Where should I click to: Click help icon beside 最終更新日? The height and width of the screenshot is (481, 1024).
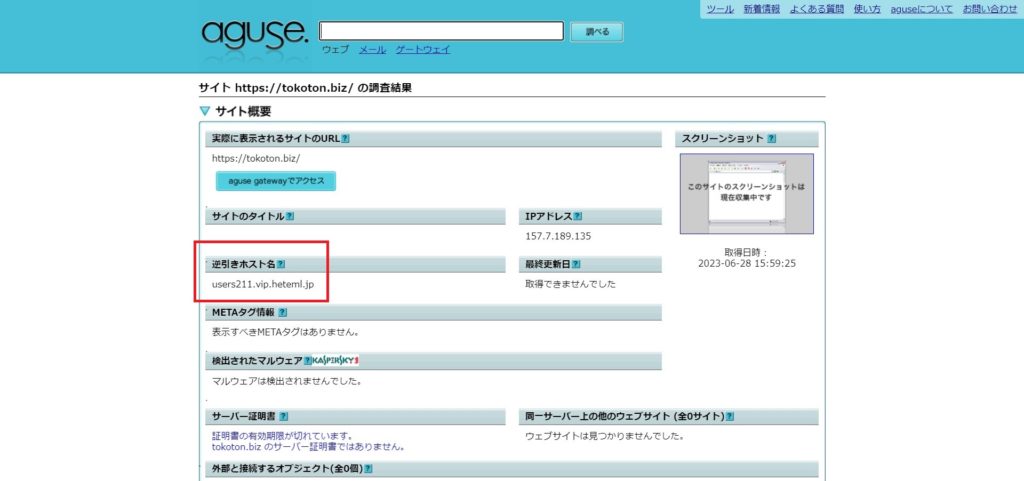coord(576,265)
